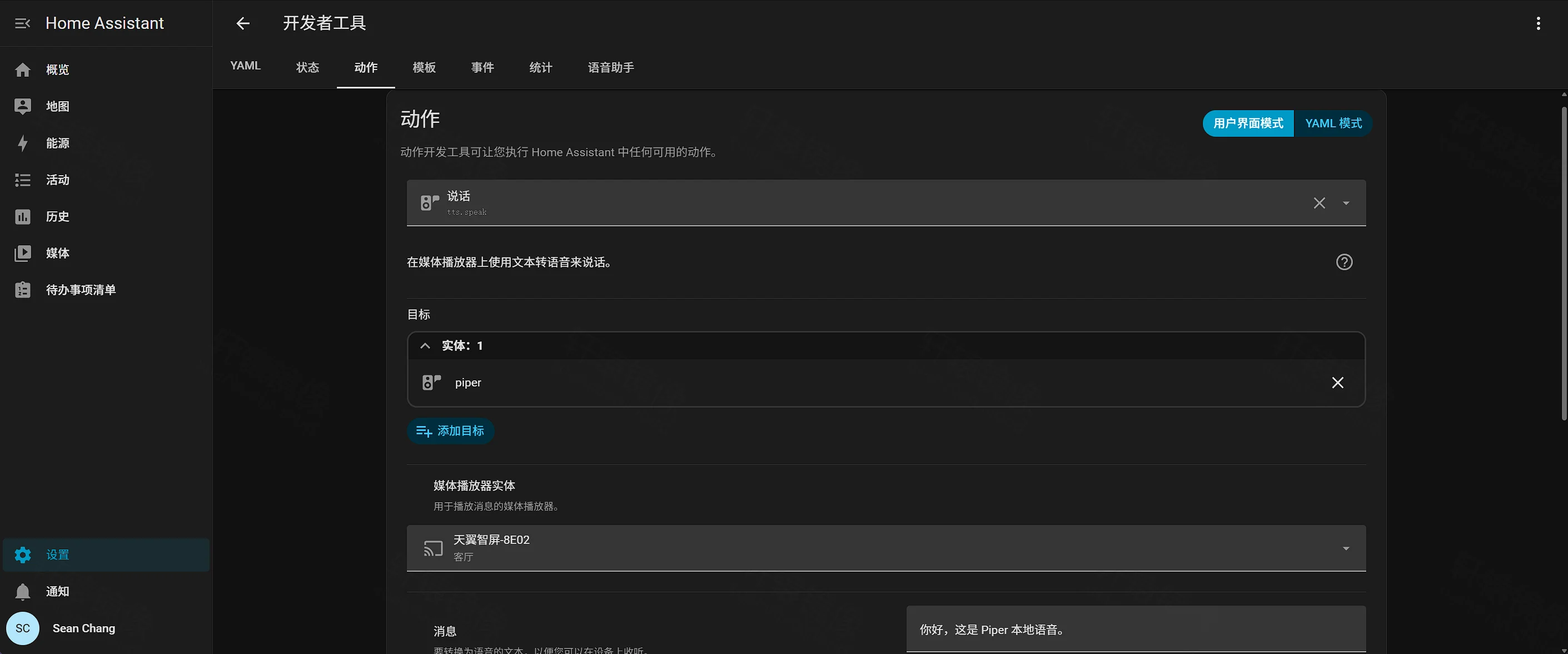This screenshot has width=1568, height=654.
Task: Click the speaker icon in 说话 field
Action: [x=430, y=203]
